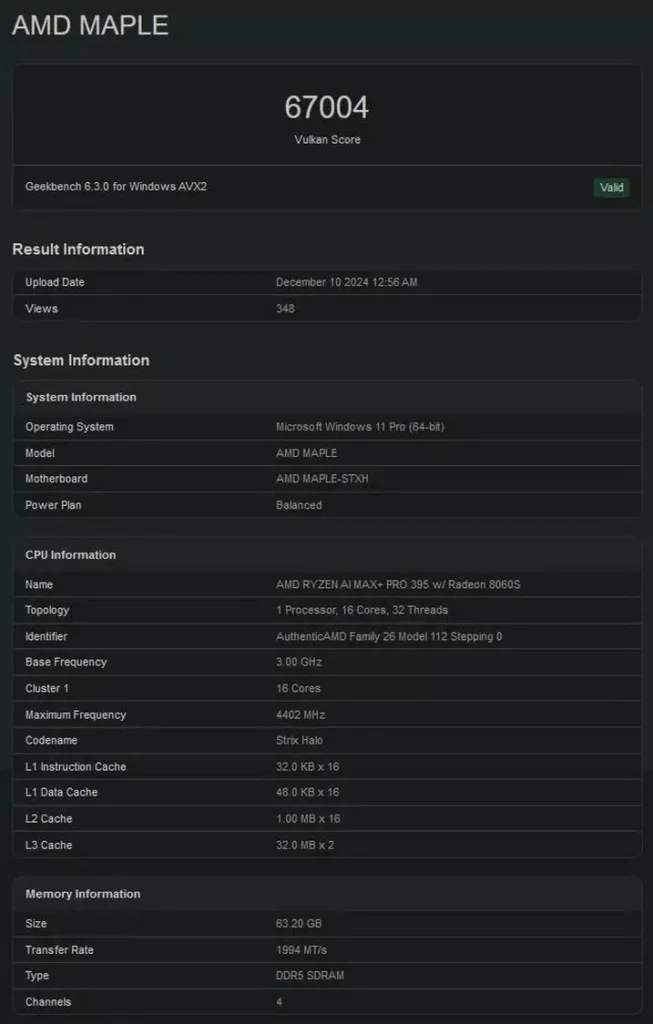
Task: Select AuthenticAMD Family 26 Model 112 value
Action: [389, 636]
